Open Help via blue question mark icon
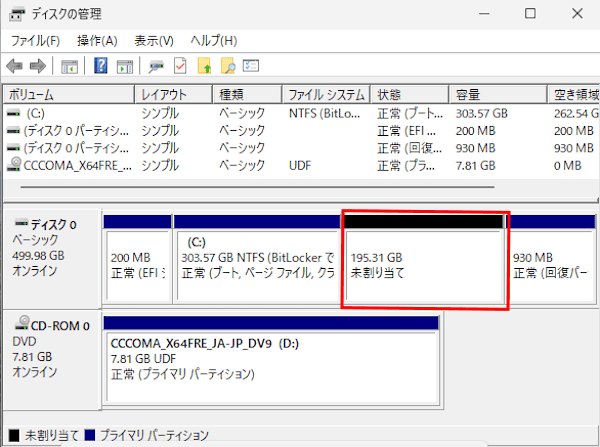The height and width of the screenshot is (447, 600). click(x=101, y=66)
